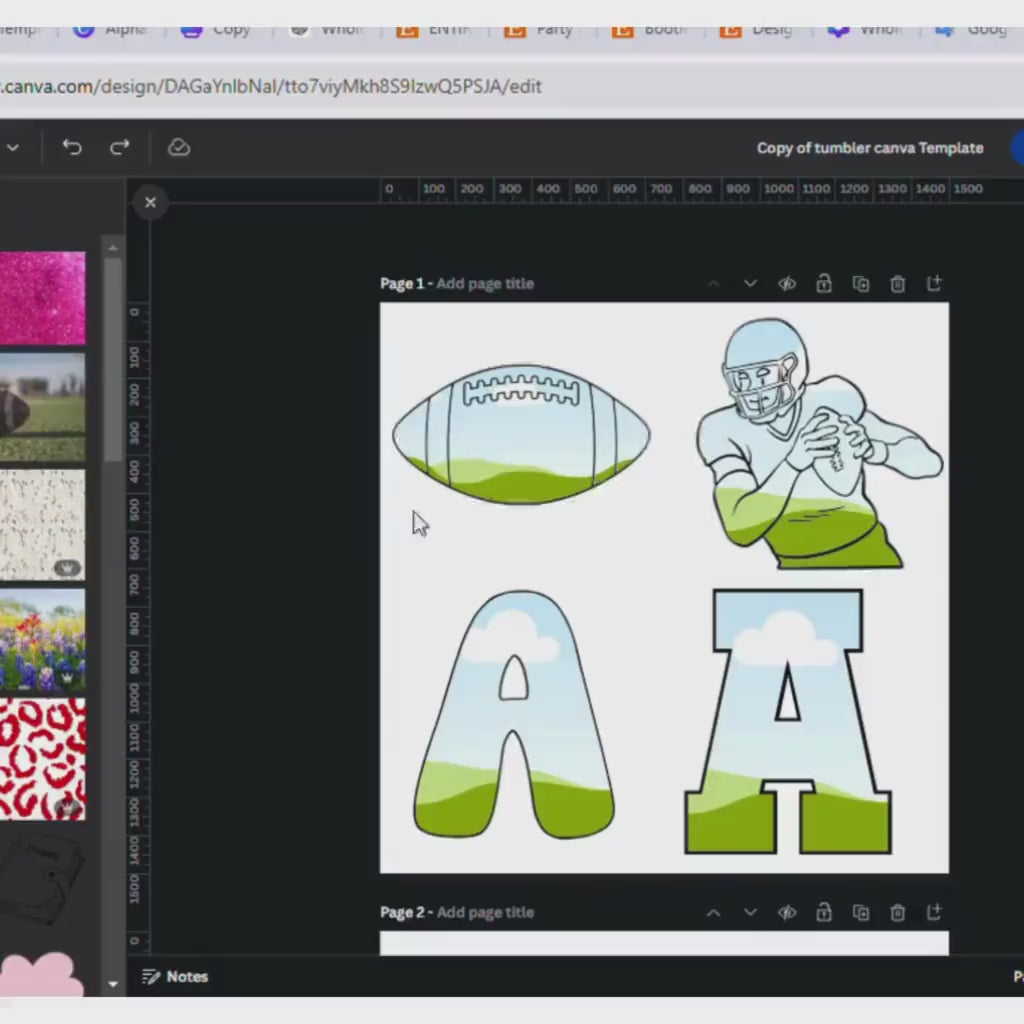The height and width of the screenshot is (1024, 1024).
Task: Open the Notes panel
Action: (x=175, y=976)
